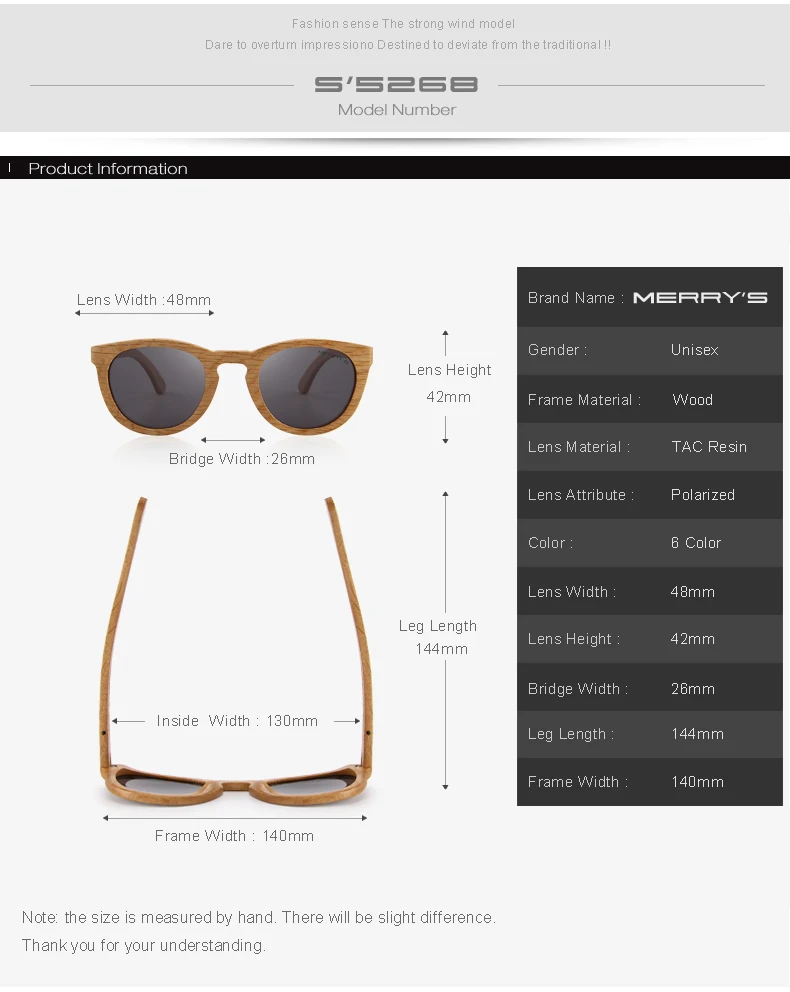Click the S'5268 model number logo
Viewport: 790px width, 992px height.
click(396, 84)
